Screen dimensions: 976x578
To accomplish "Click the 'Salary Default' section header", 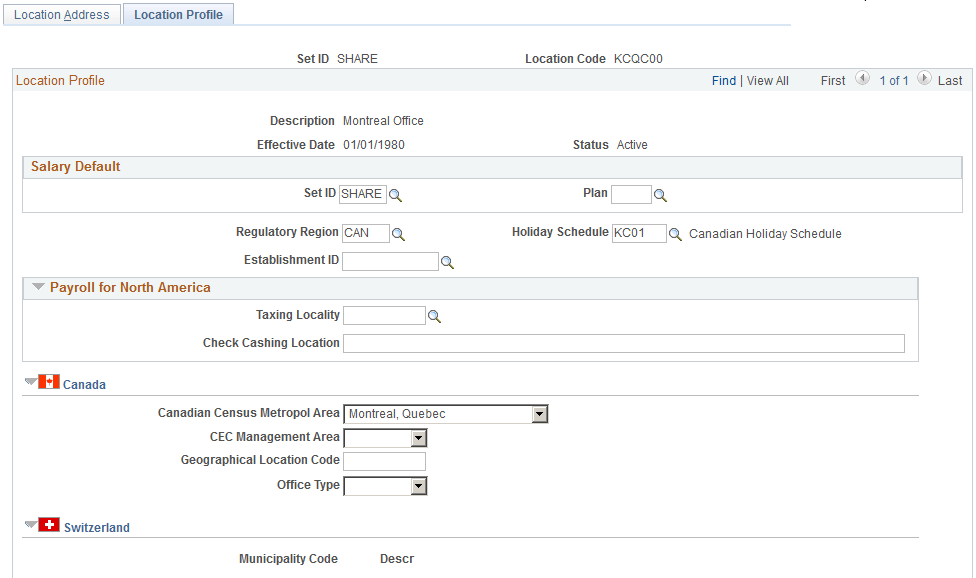I will point(75,167).
